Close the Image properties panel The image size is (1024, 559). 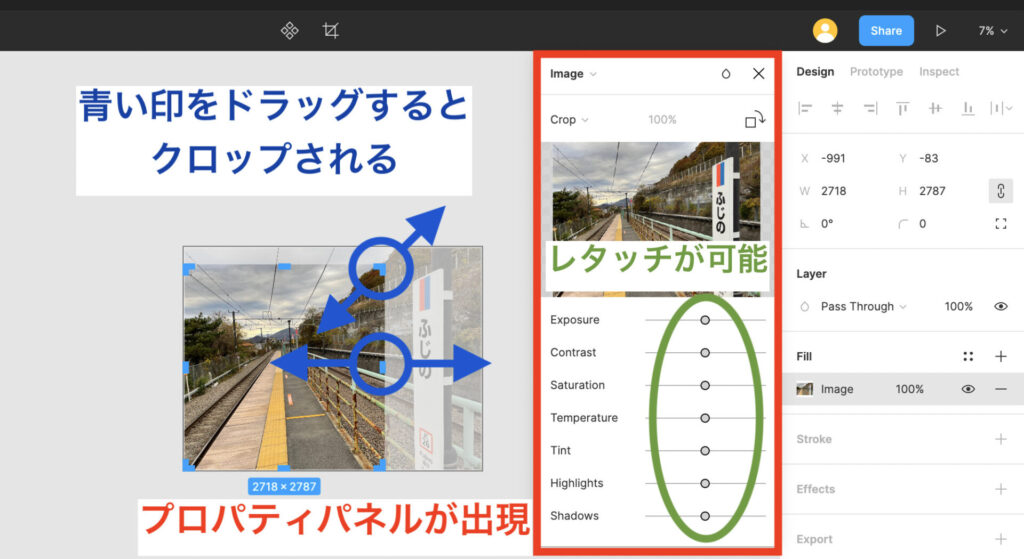pos(758,73)
